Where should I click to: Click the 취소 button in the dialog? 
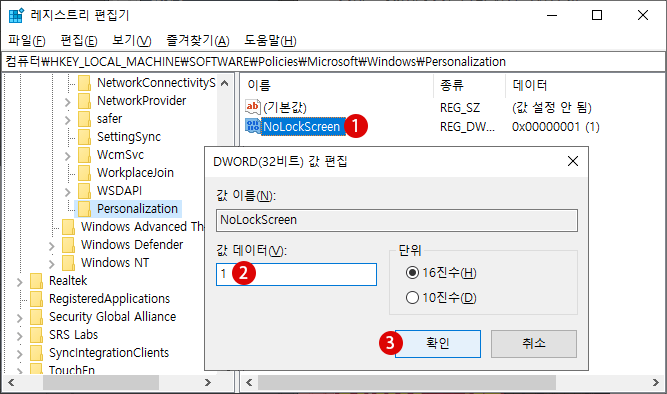(534, 344)
